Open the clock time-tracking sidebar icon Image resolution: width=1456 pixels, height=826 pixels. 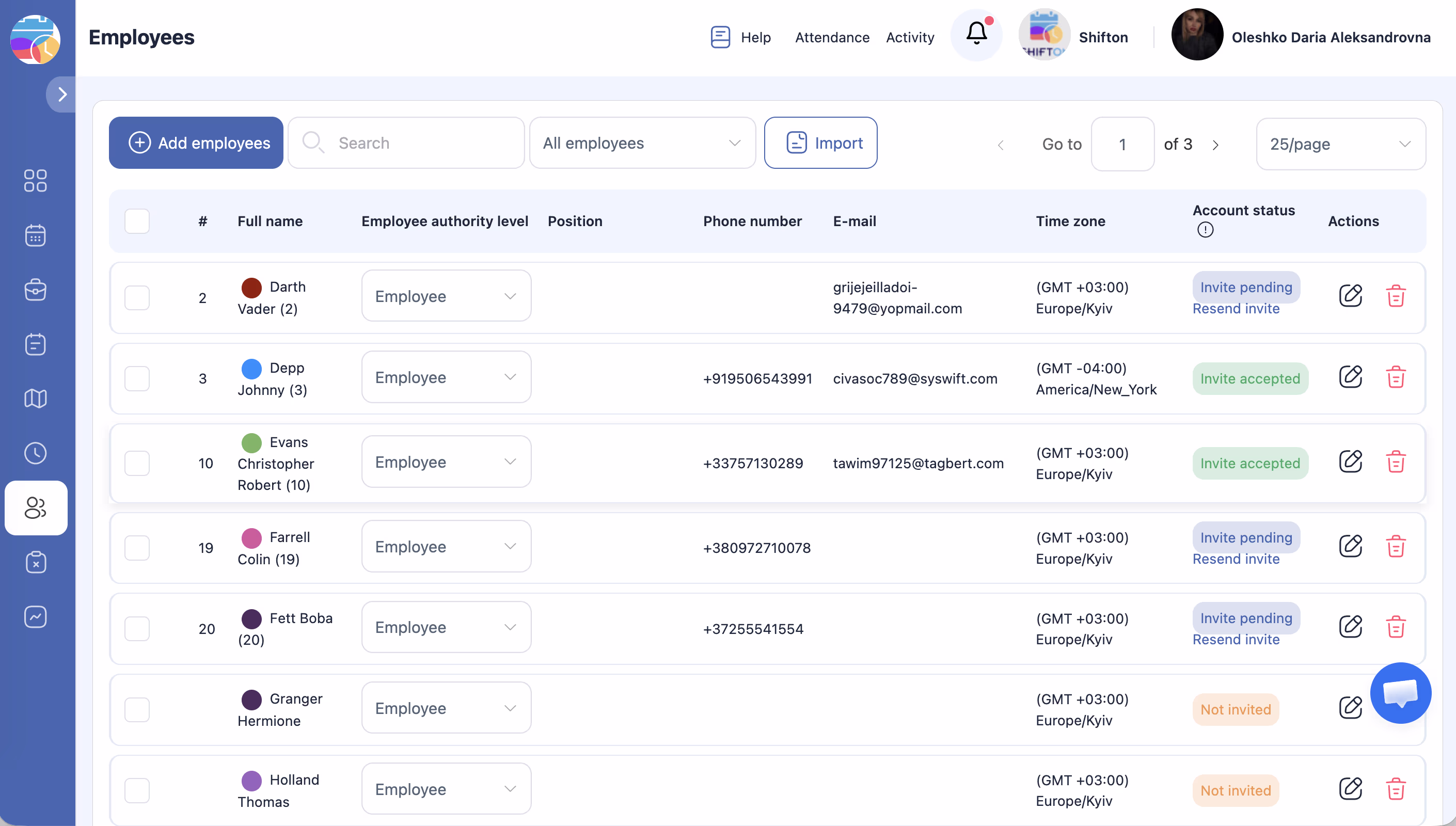35,453
